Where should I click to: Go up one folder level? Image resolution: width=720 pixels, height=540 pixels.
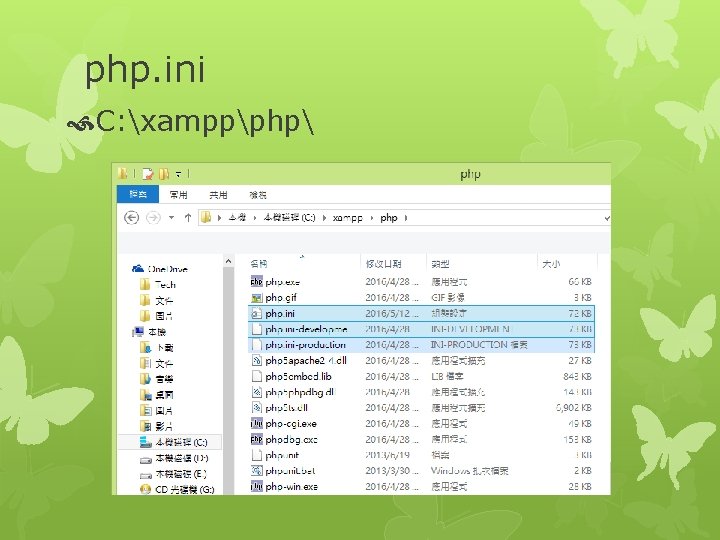click(x=187, y=218)
